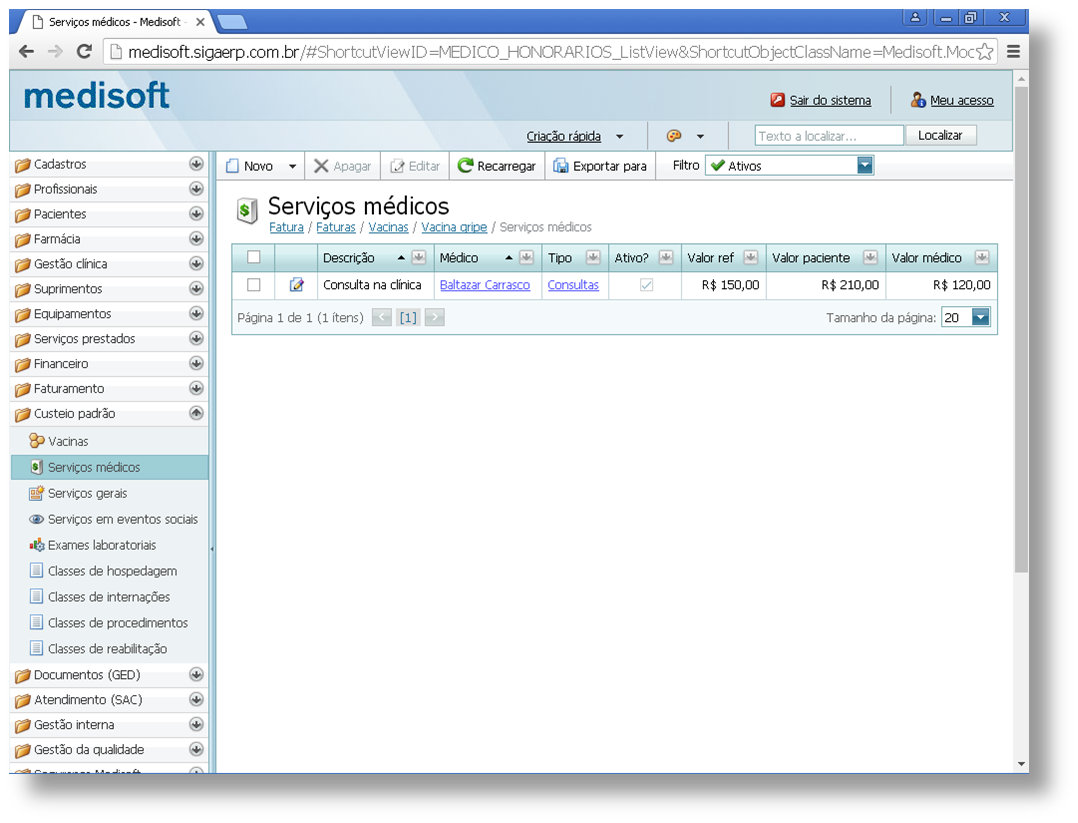Go to Vacina gripe breadcrumb link
The width and height of the screenshot is (1078, 823).
454,227
